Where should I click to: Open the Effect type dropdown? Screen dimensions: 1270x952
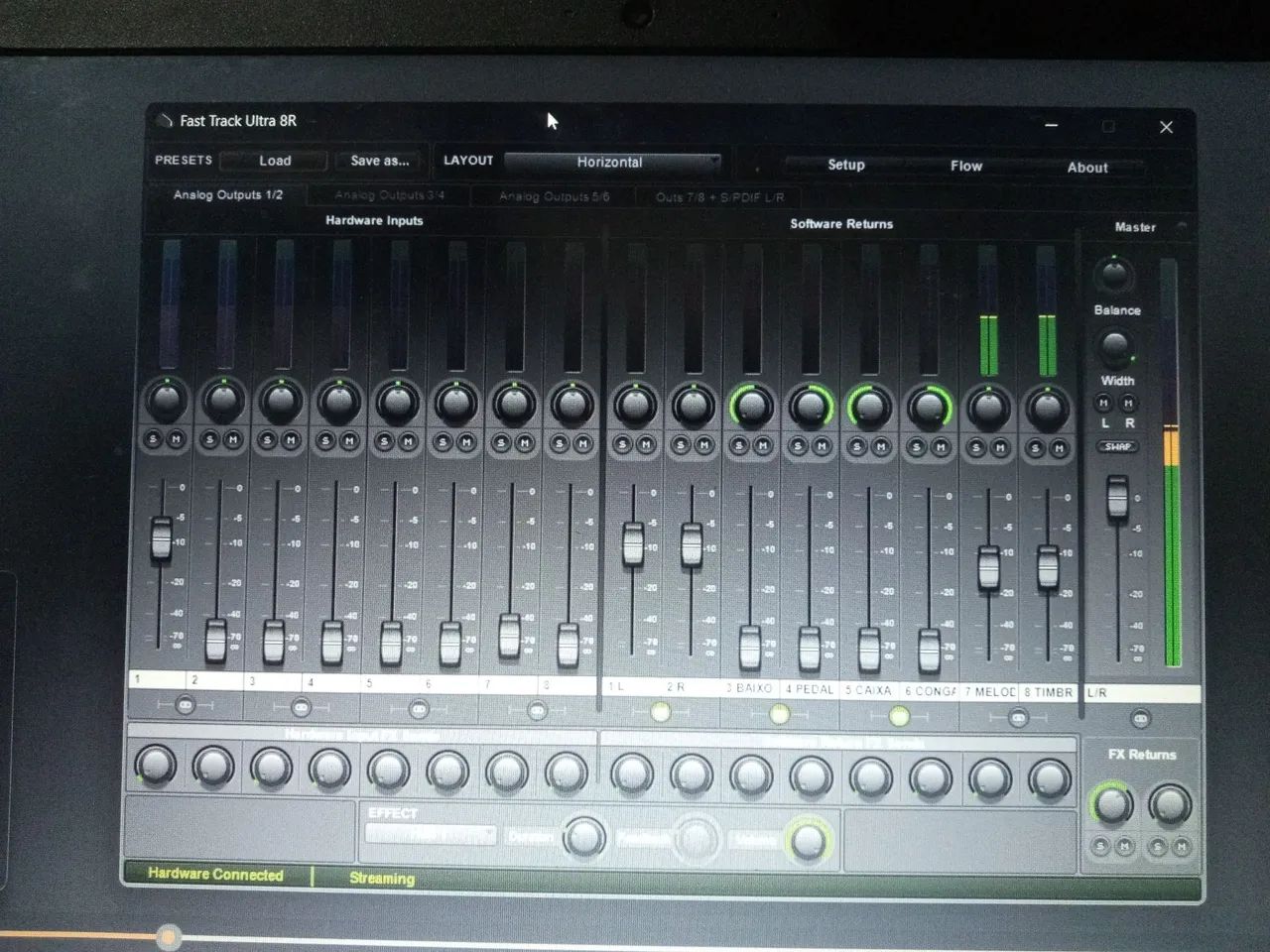coord(431,836)
